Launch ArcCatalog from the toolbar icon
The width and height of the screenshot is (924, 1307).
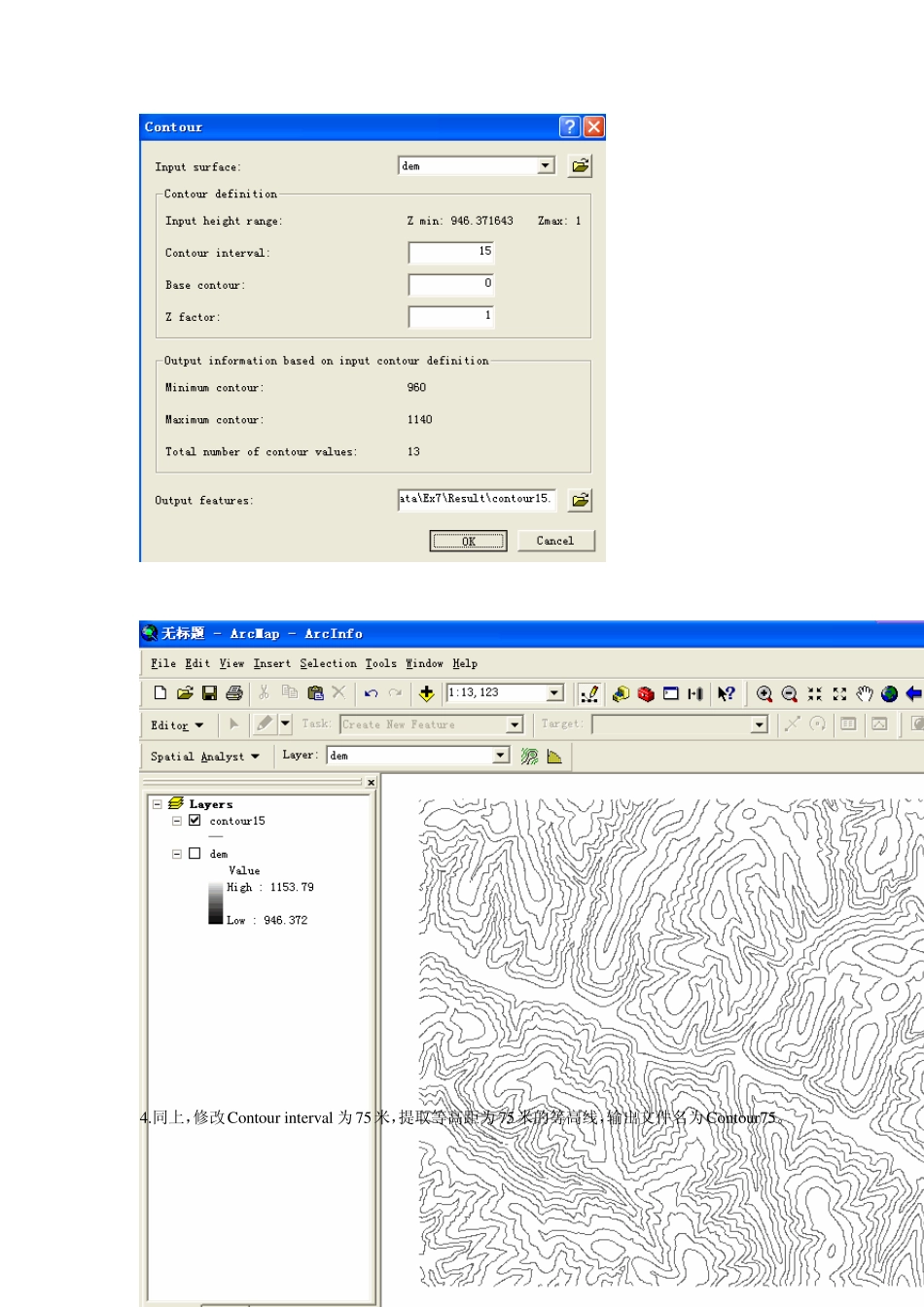point(621,693)
